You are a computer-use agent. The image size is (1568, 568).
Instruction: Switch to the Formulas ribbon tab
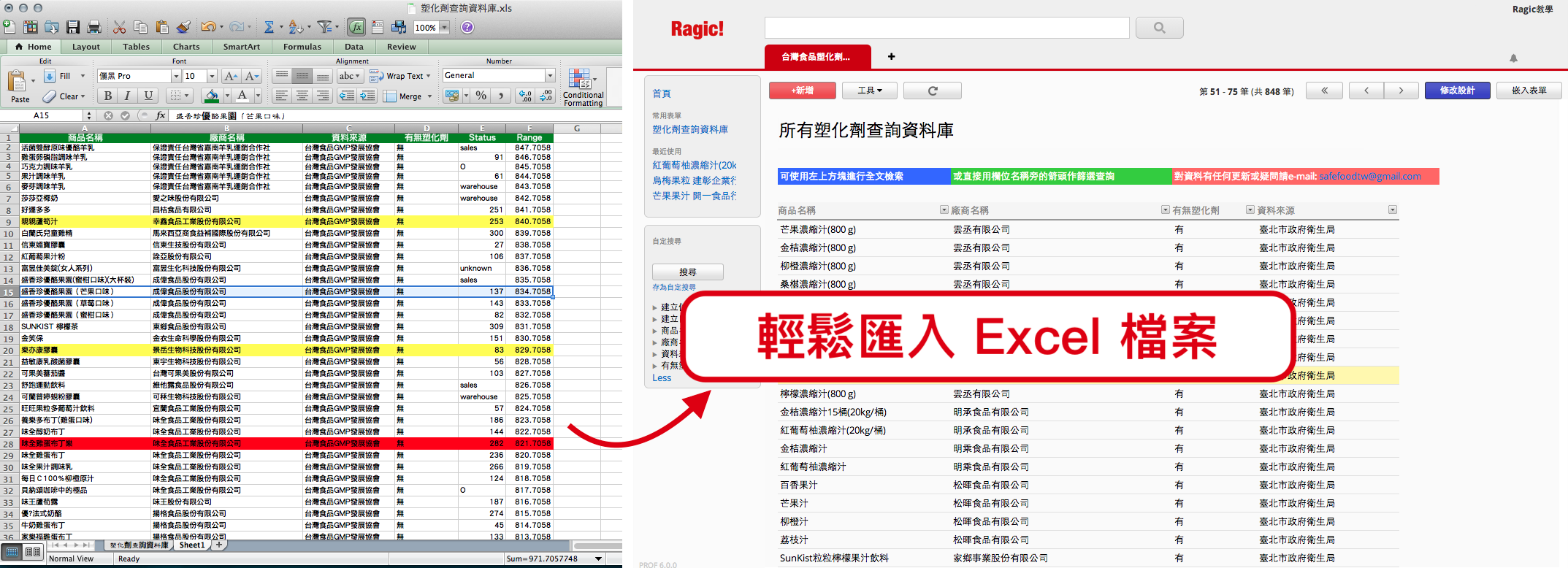pyautogui.click(x=302, y=47)
